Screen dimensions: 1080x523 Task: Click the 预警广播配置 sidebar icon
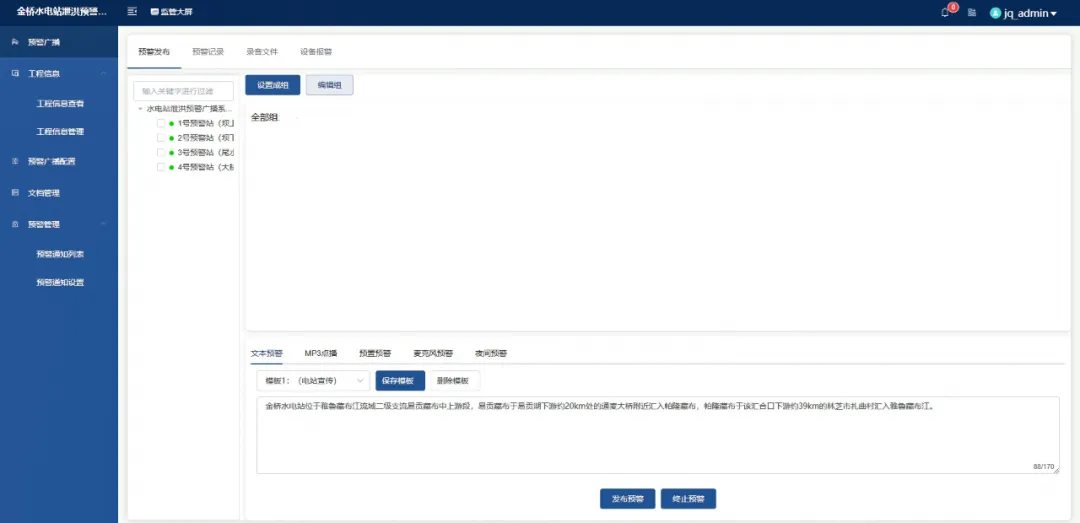click(15, 161)
